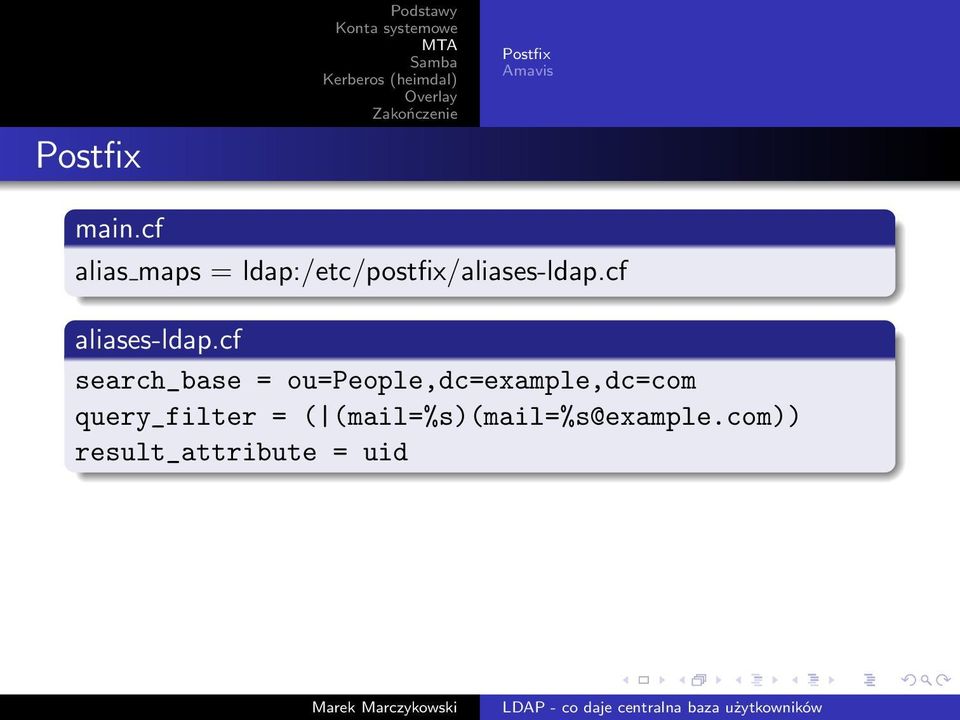Click the previous slide arrow in navigation bar

click(626, 680)
